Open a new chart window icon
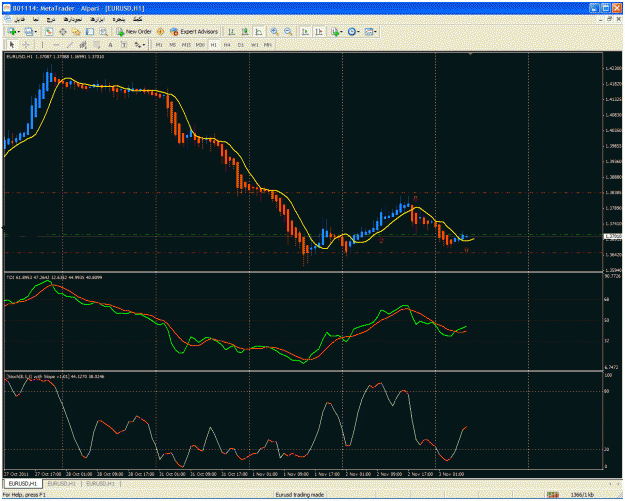 coord(12,31)
